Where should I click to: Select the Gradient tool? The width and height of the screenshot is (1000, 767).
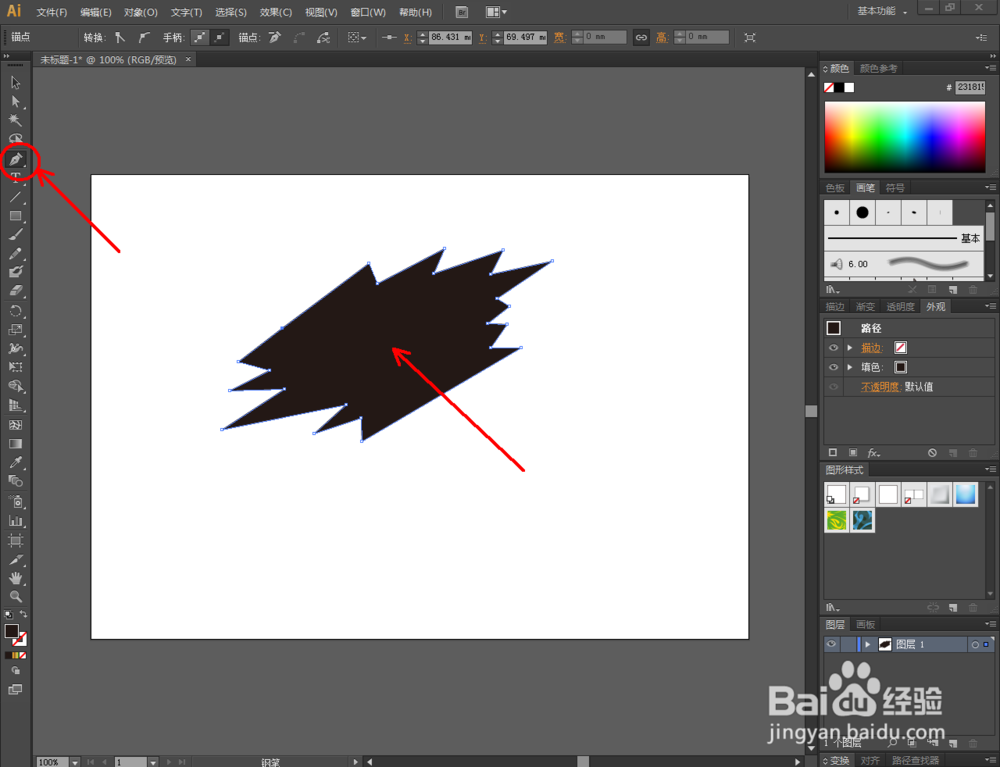point(15,444)
